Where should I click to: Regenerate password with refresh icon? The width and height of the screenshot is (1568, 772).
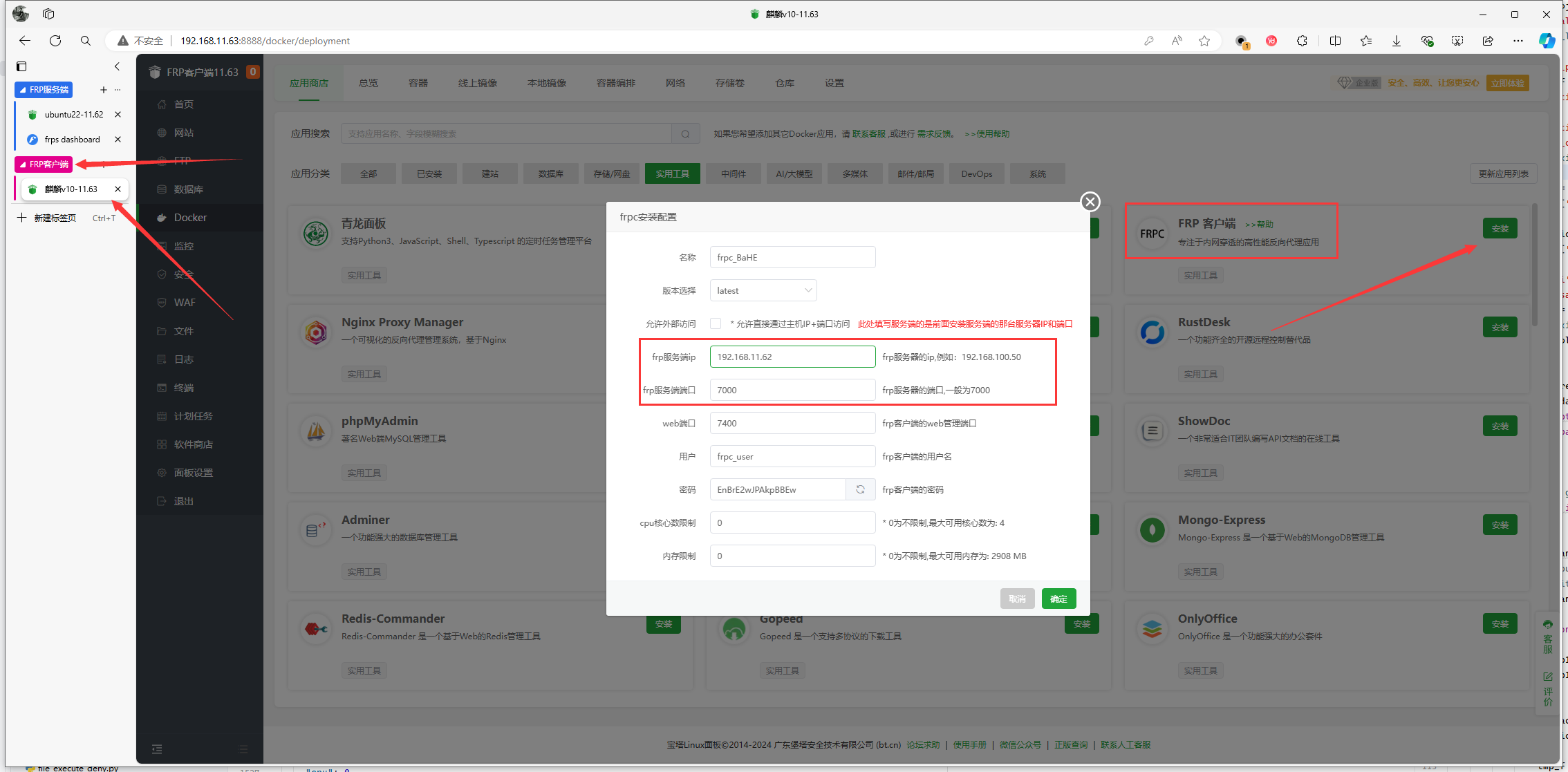coord(861,489)
